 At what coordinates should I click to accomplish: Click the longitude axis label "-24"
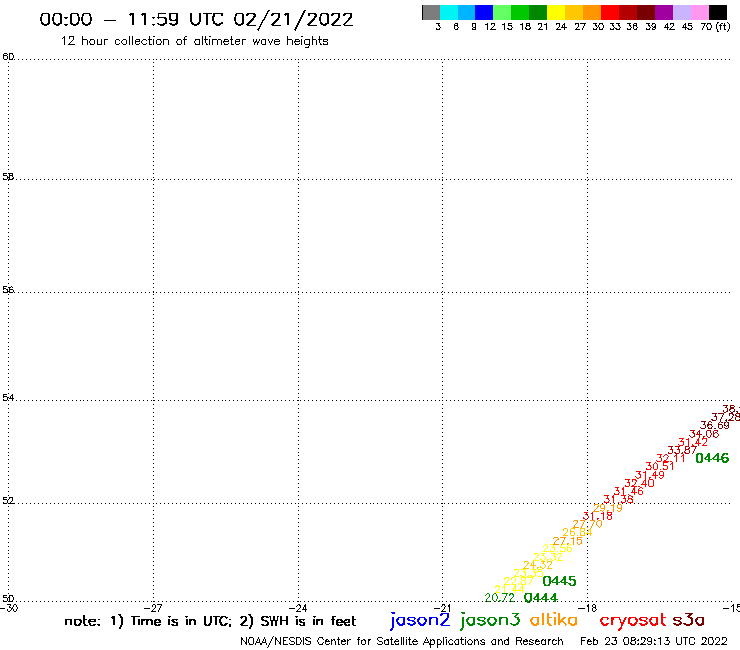coord(298,608)
